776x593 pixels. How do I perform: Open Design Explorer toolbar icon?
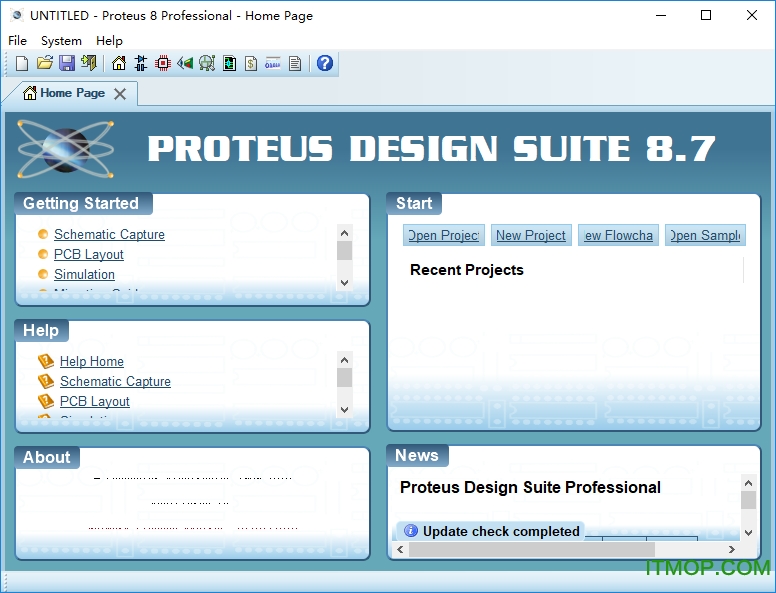click(229, 63)
